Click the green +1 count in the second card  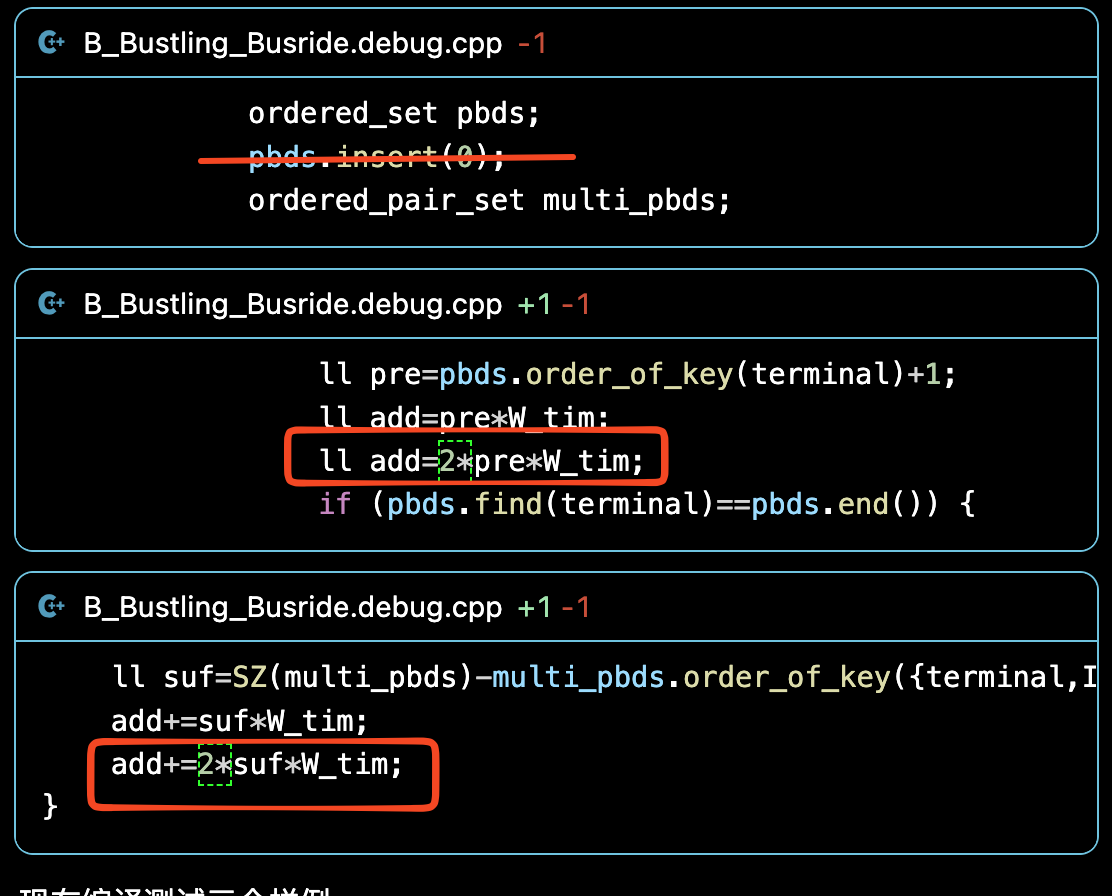pos(535,303)
